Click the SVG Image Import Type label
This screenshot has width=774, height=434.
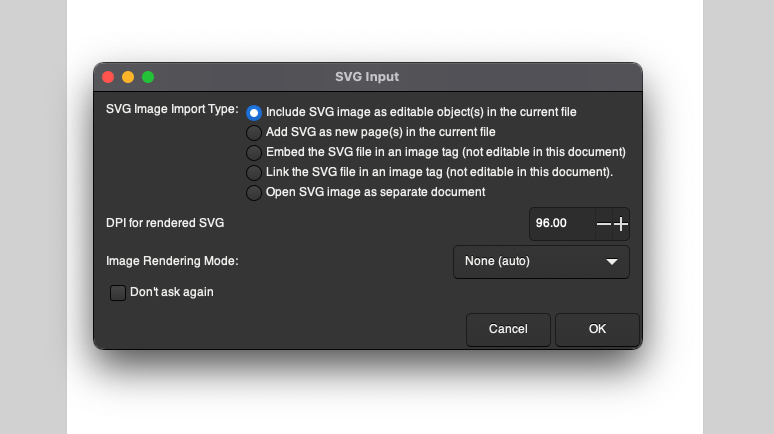172,109
